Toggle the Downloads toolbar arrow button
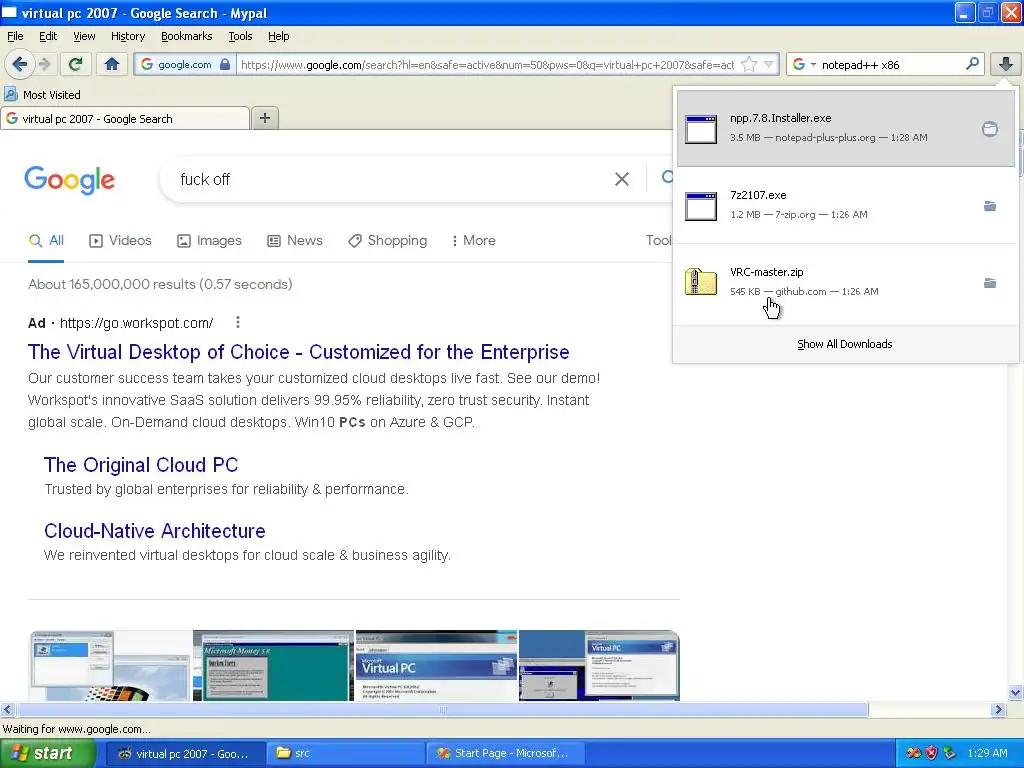The height and width of the screenshot is (768, 1024). 1006,64
